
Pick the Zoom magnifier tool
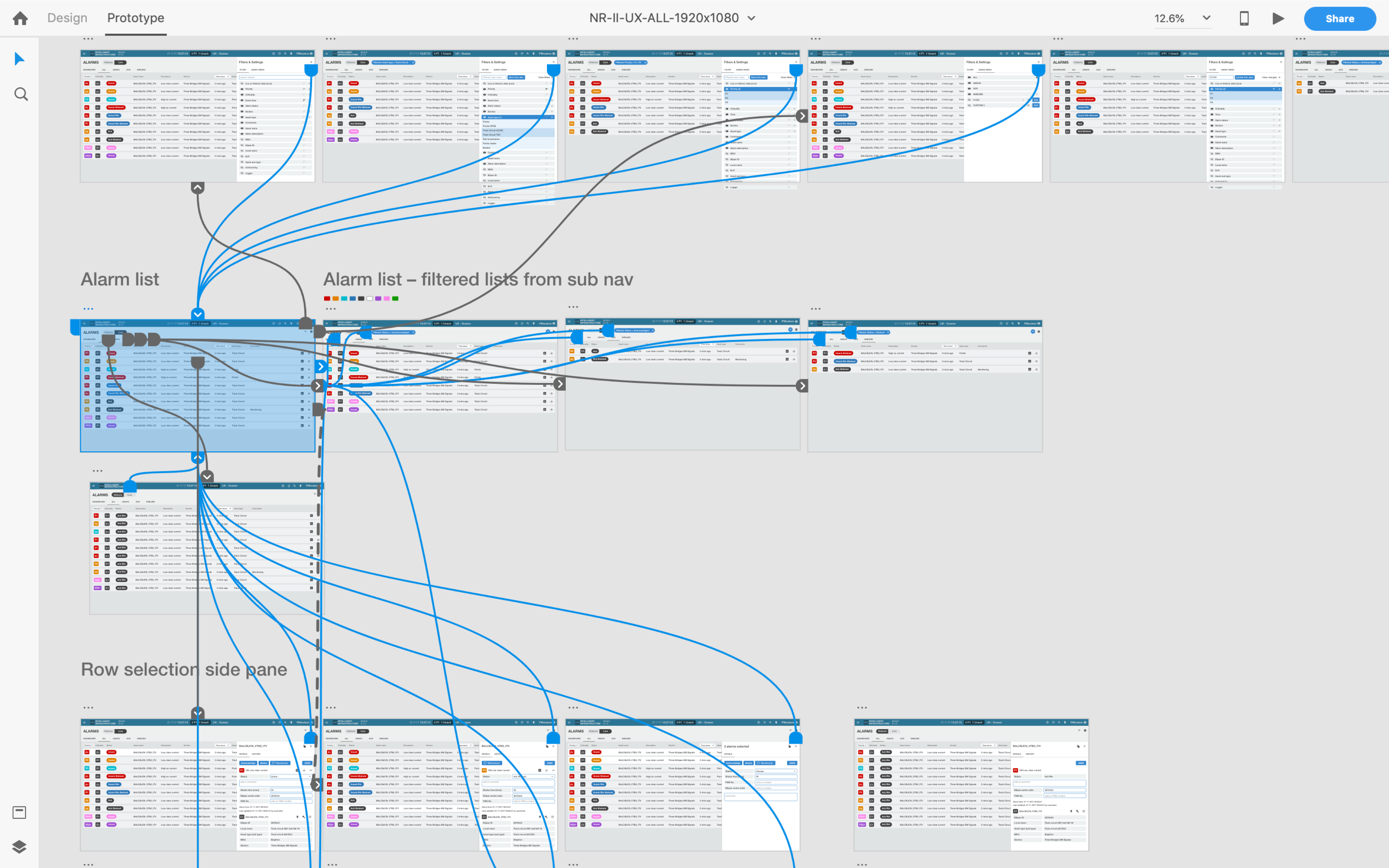(x=21, y=94)
